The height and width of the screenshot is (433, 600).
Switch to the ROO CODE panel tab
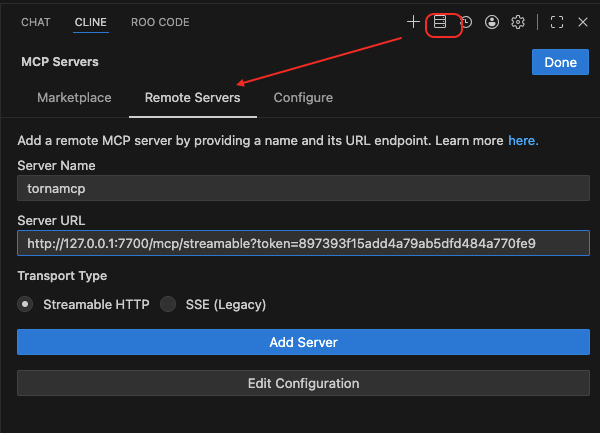click(x=160, y=22)
